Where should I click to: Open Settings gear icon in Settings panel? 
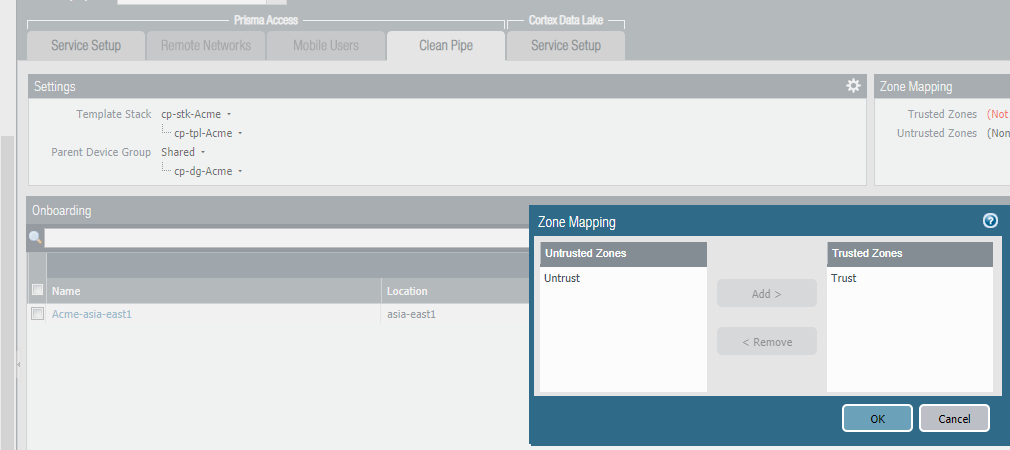tap(853, 86)
